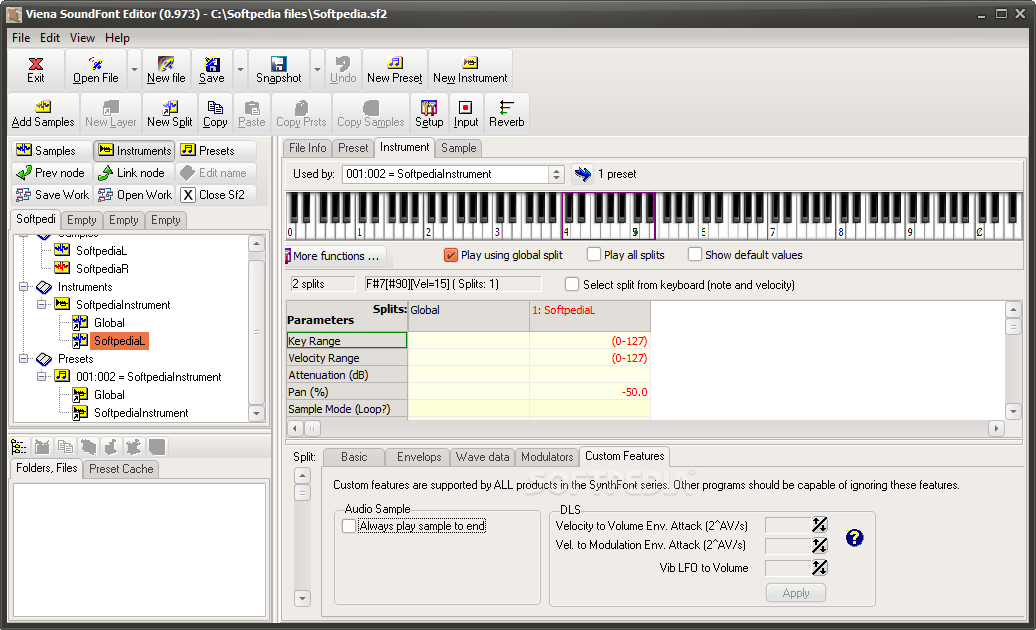Open the View menu

pos(82,38)
